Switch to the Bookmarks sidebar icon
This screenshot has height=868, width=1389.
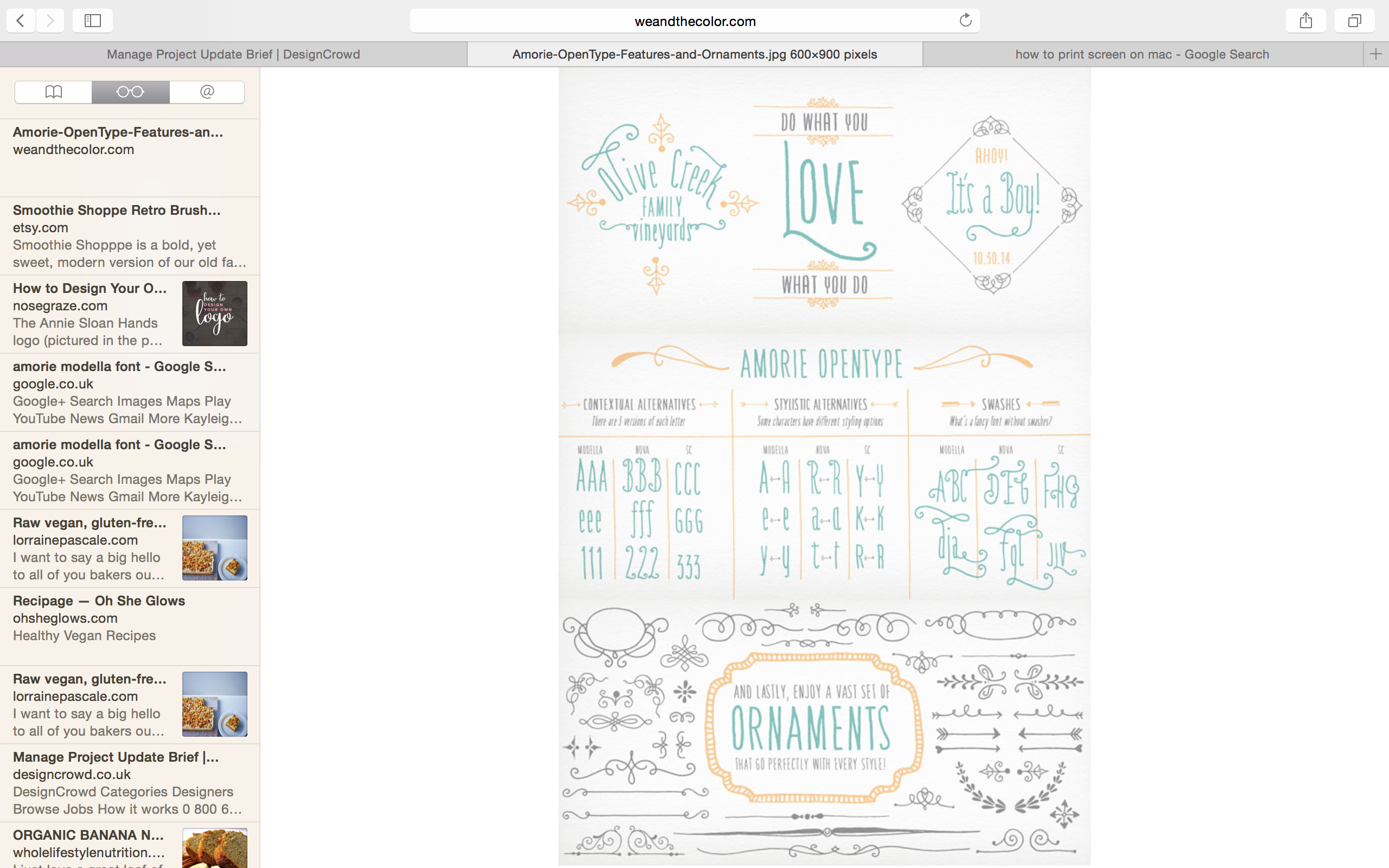click(53, 92)
